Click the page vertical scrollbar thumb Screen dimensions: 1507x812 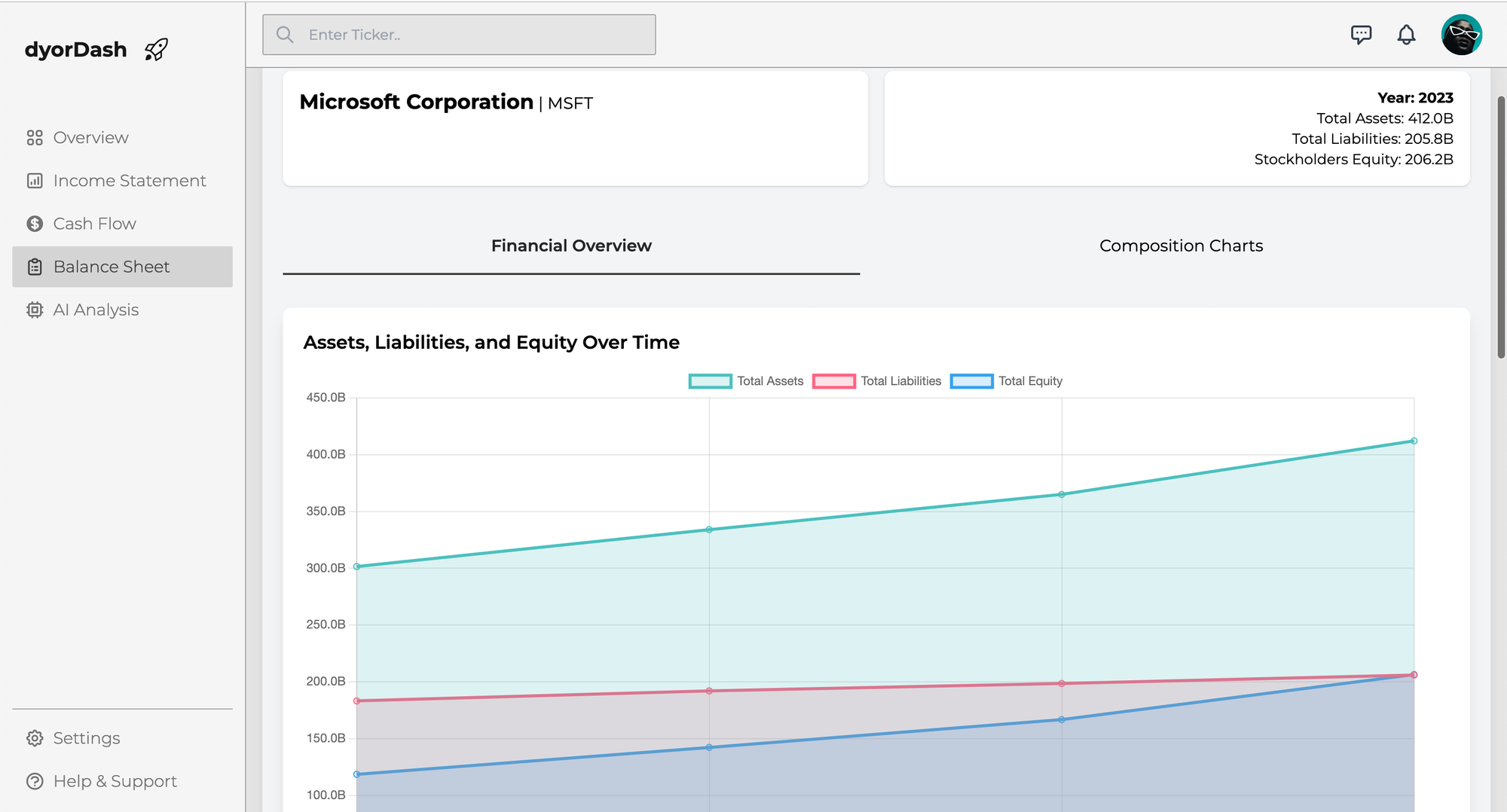1501,227
